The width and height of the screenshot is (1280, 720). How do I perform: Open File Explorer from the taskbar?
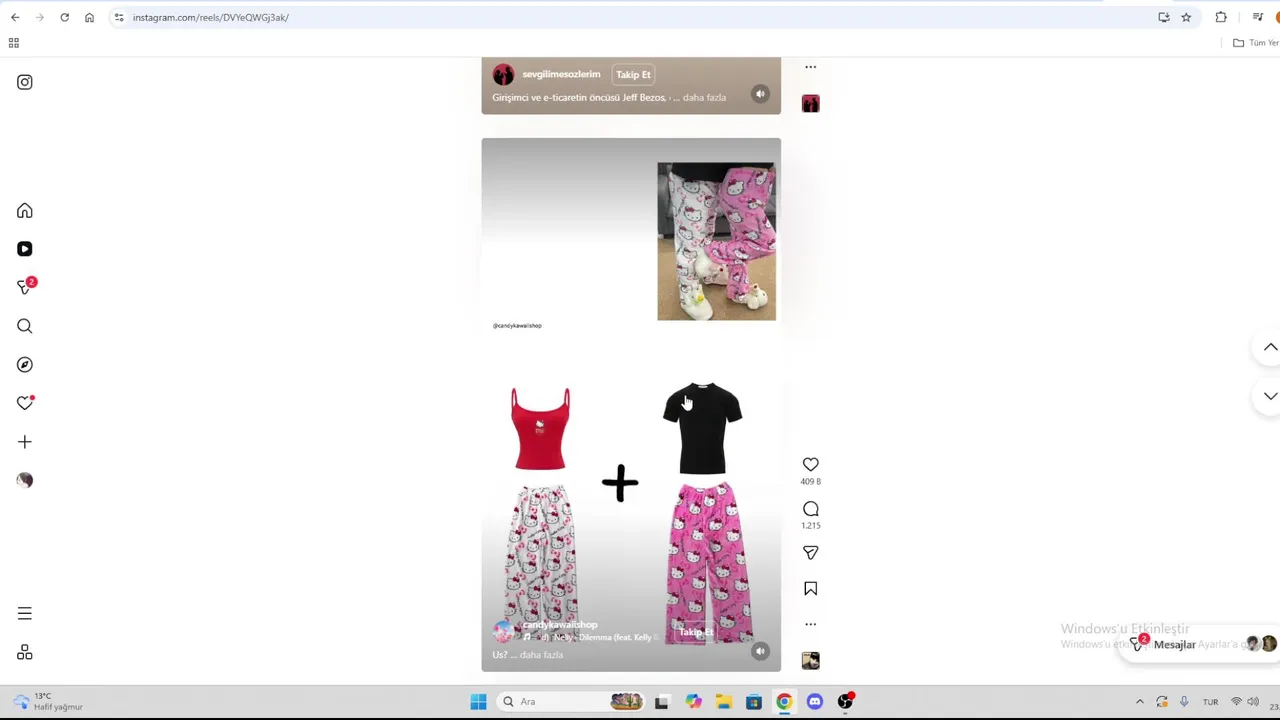click(x=723, y=702)
